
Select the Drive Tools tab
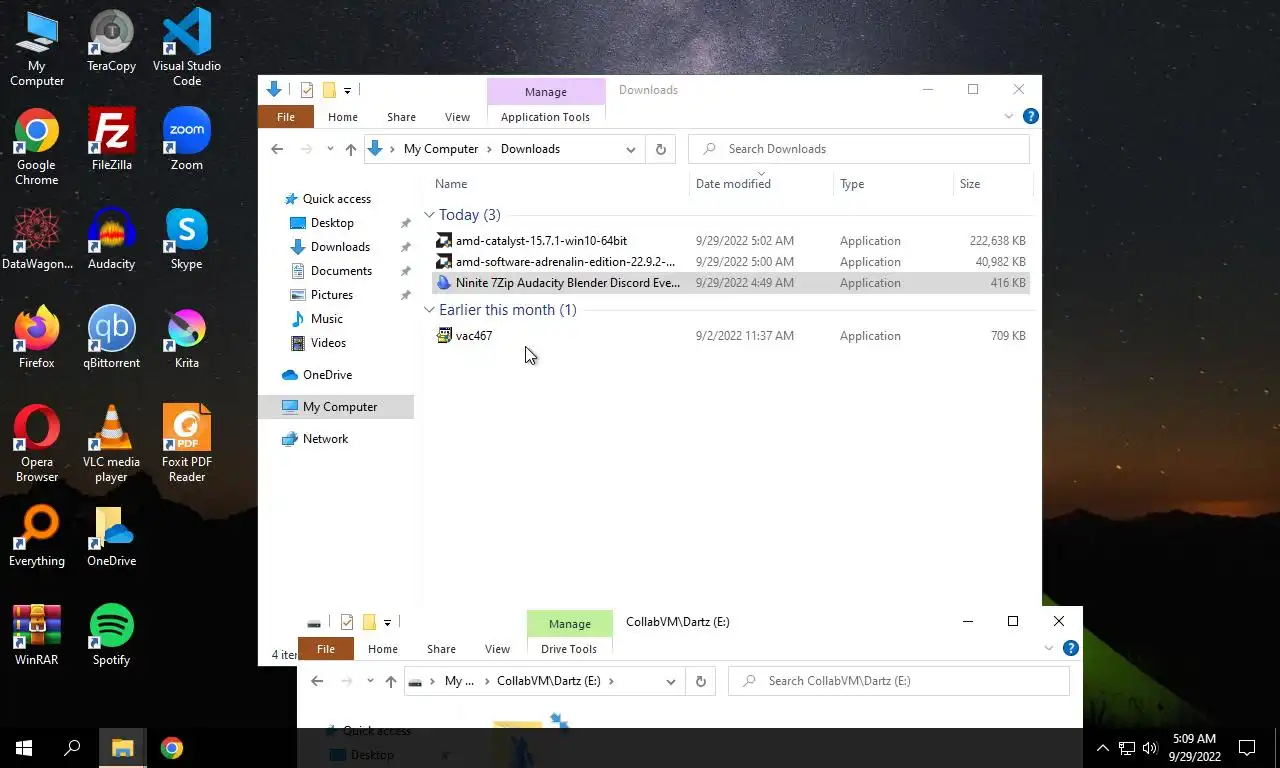point(569,649)
